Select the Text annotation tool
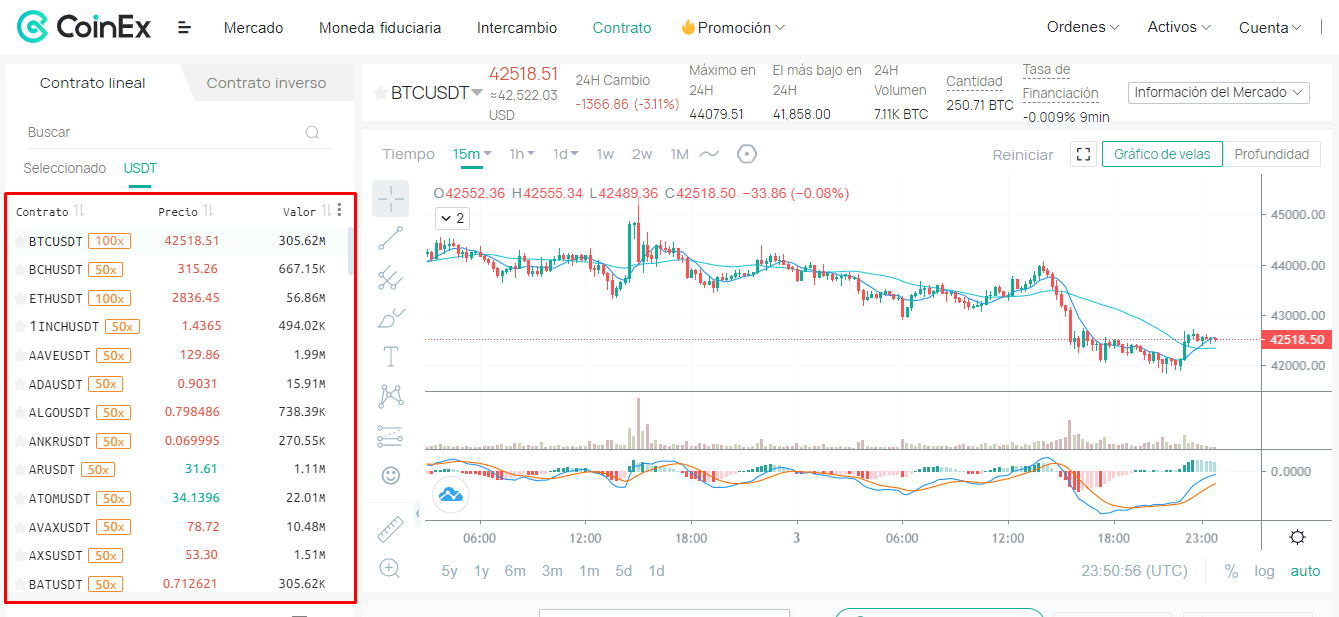 pyautogui.click(x=391, y=357)
